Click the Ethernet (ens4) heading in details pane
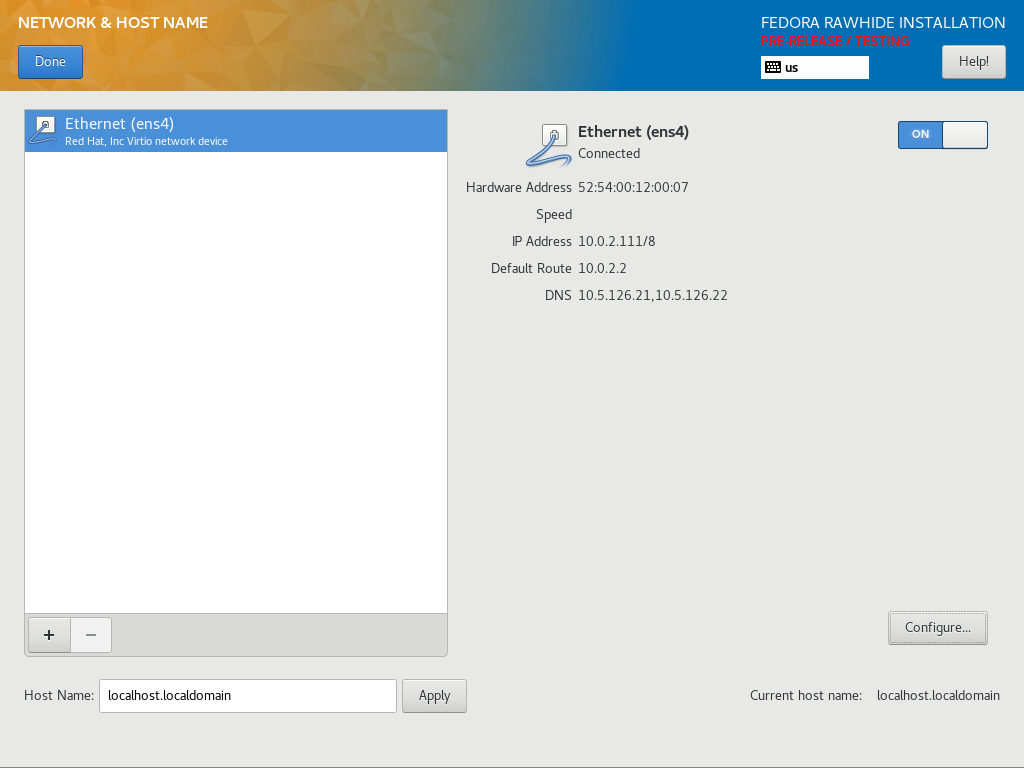Screen dimensions: 1024x768 coord(633,132)
